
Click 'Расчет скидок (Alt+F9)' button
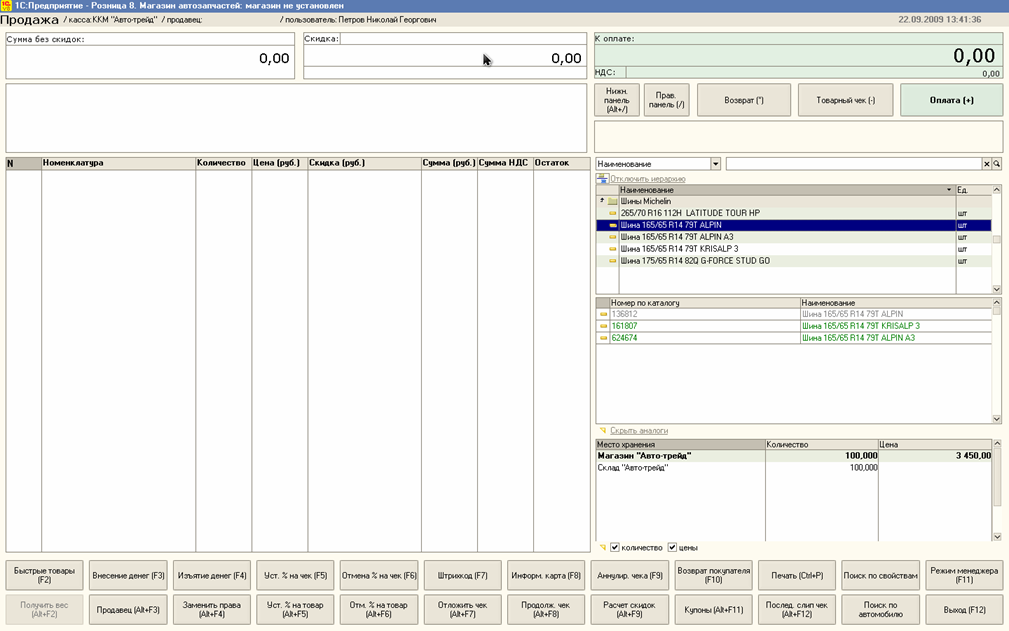pos(630,609)
